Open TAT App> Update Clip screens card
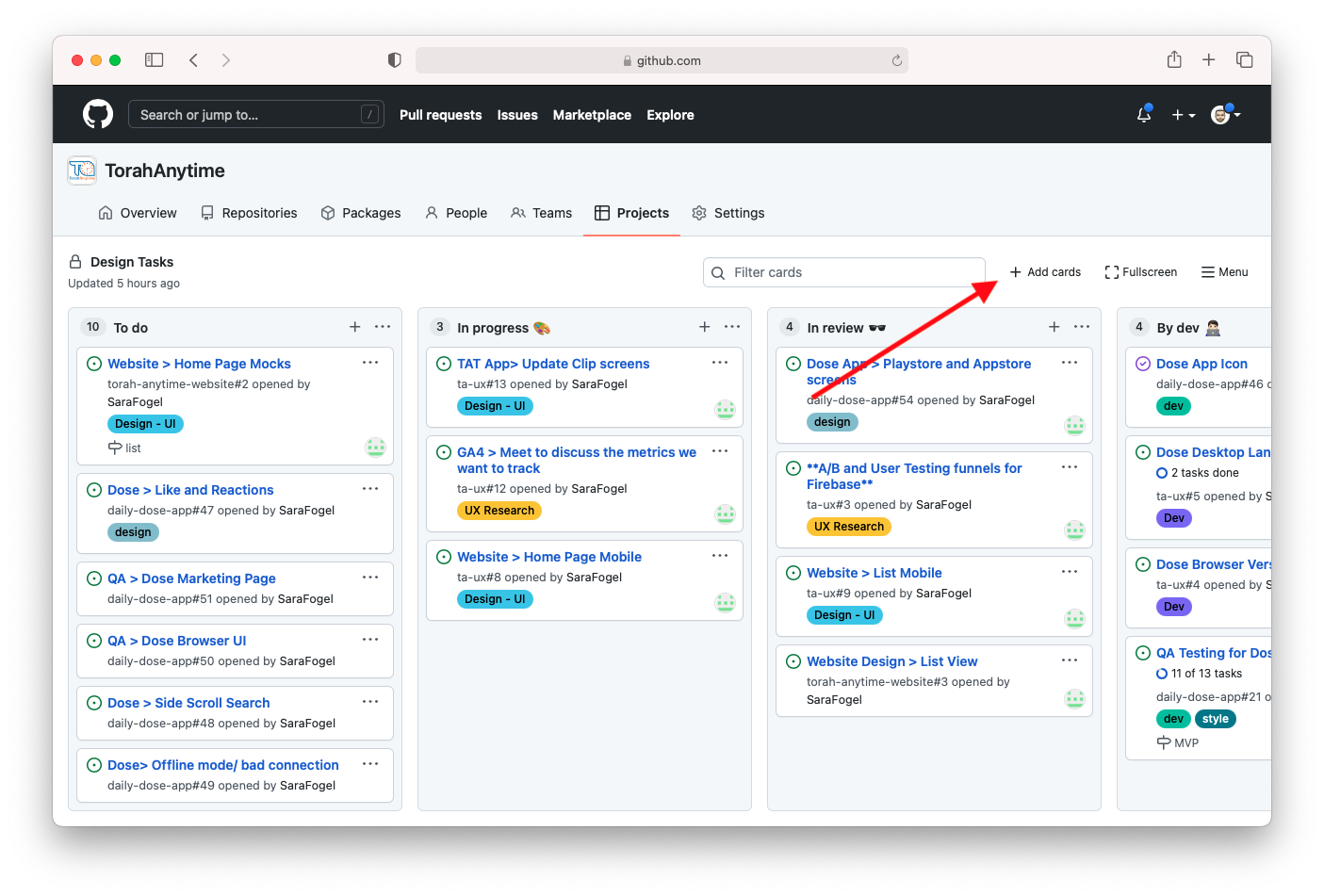Viewport: 1324px width, 896px height. 553,364
